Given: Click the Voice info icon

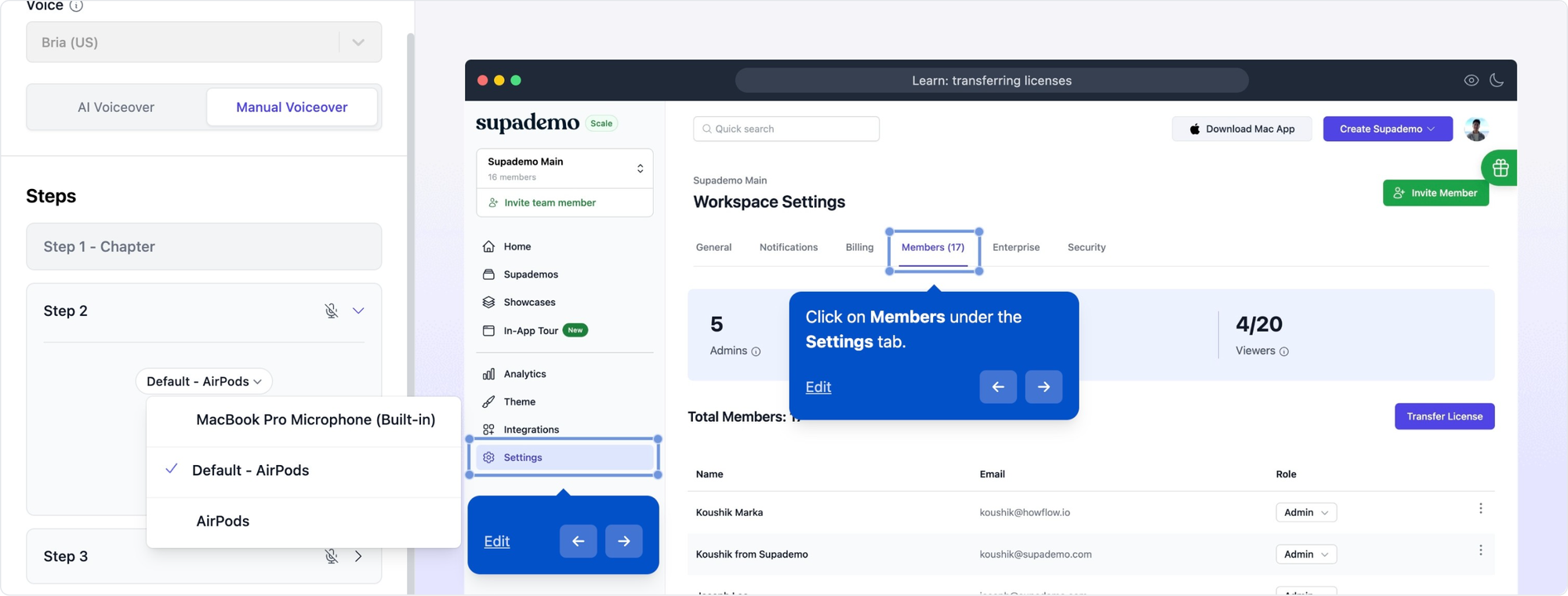Looking at the screenshot, I should [x=76, y=5].
